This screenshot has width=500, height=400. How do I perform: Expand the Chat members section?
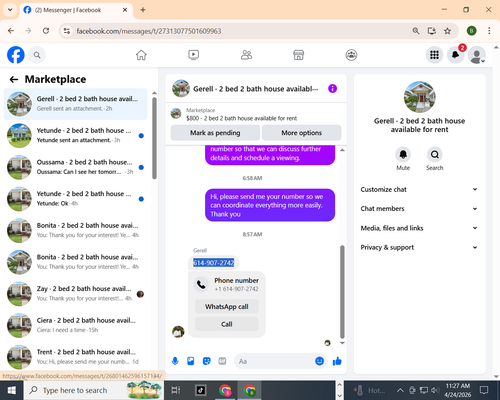click(419, 209)
